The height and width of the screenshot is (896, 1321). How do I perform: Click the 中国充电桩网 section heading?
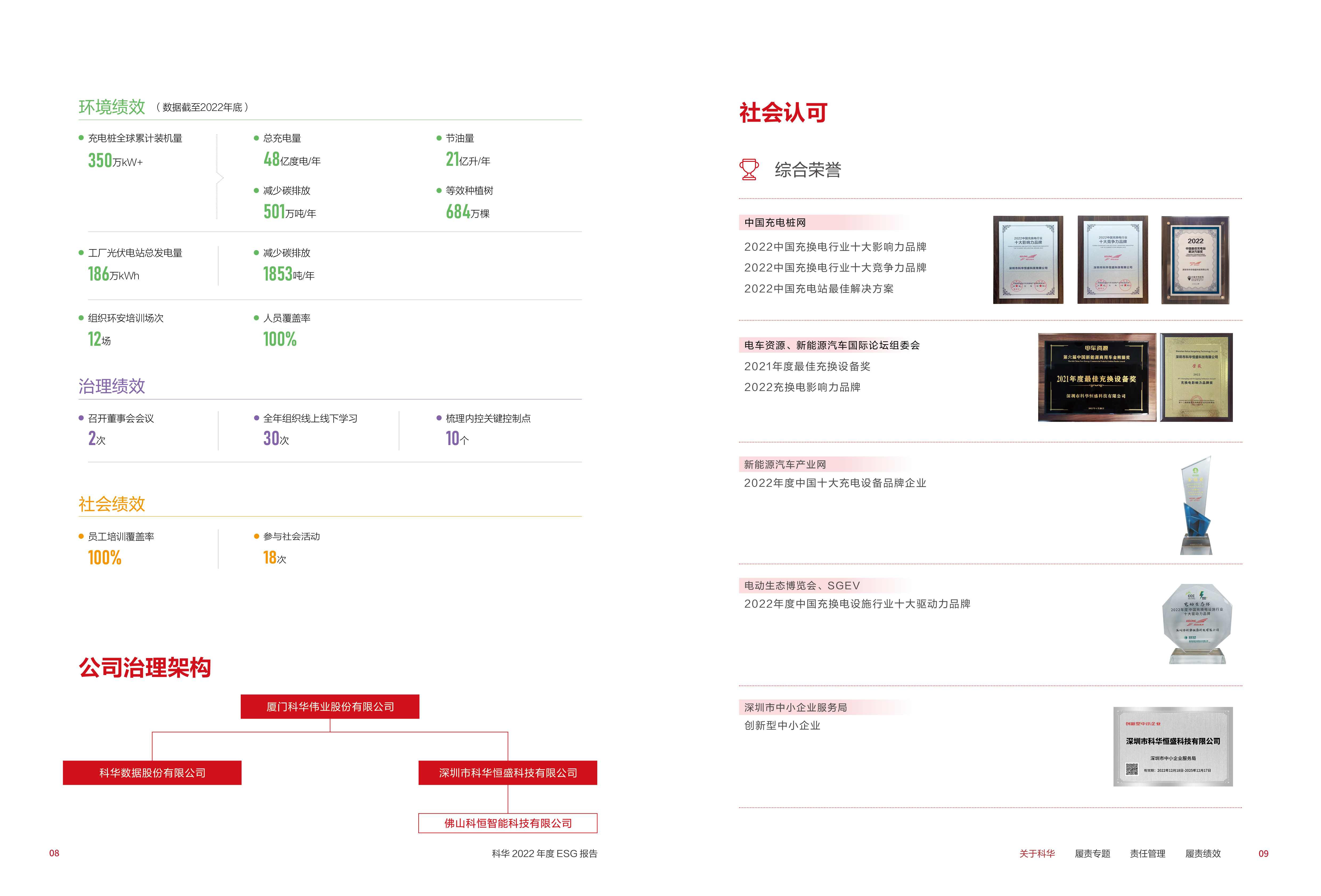tap(775, 222)
